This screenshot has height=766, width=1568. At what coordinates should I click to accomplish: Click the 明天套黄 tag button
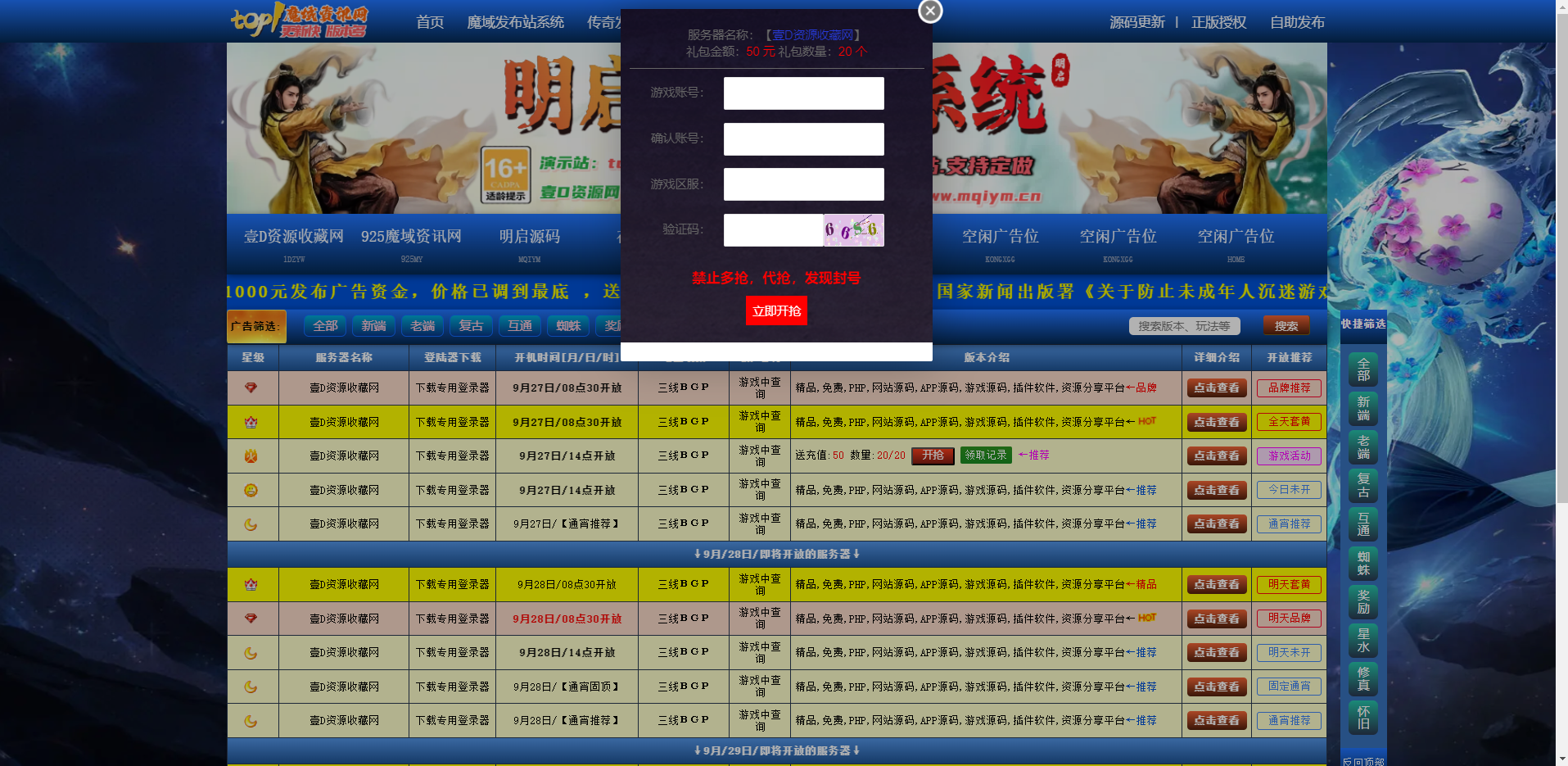1289,585
